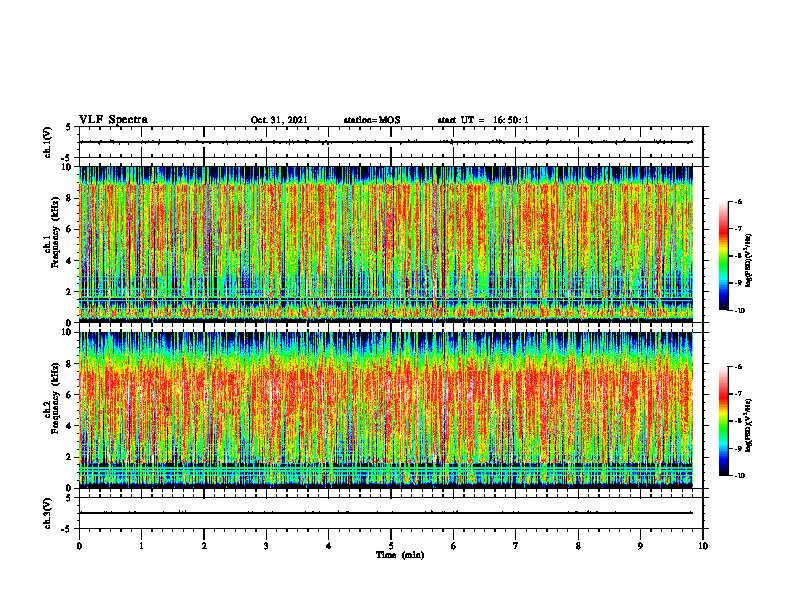Click the "2" tick label on time axis
Viewport: 792px width, 612px height.
pos(204,546)
